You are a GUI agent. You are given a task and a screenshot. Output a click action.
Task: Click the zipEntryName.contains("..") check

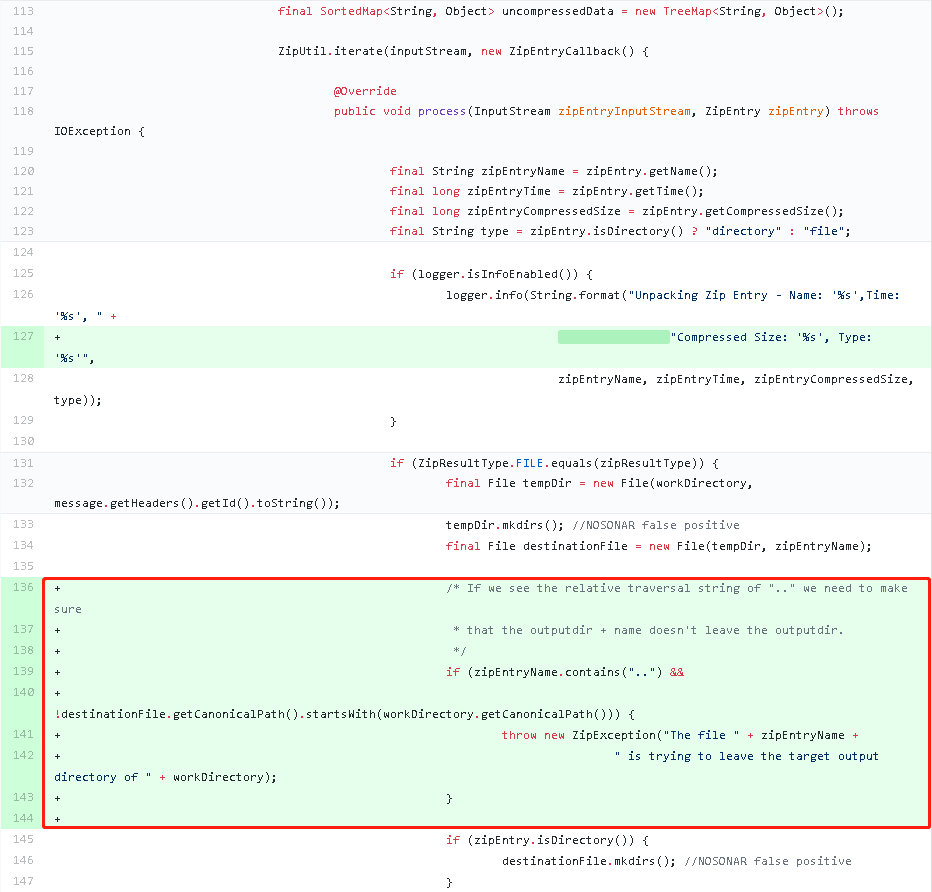tap(568, 672)
